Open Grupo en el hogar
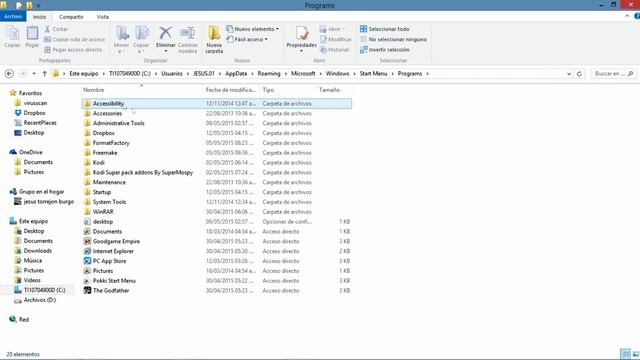Viewport: 640px width, 360px height. point(37,191)
